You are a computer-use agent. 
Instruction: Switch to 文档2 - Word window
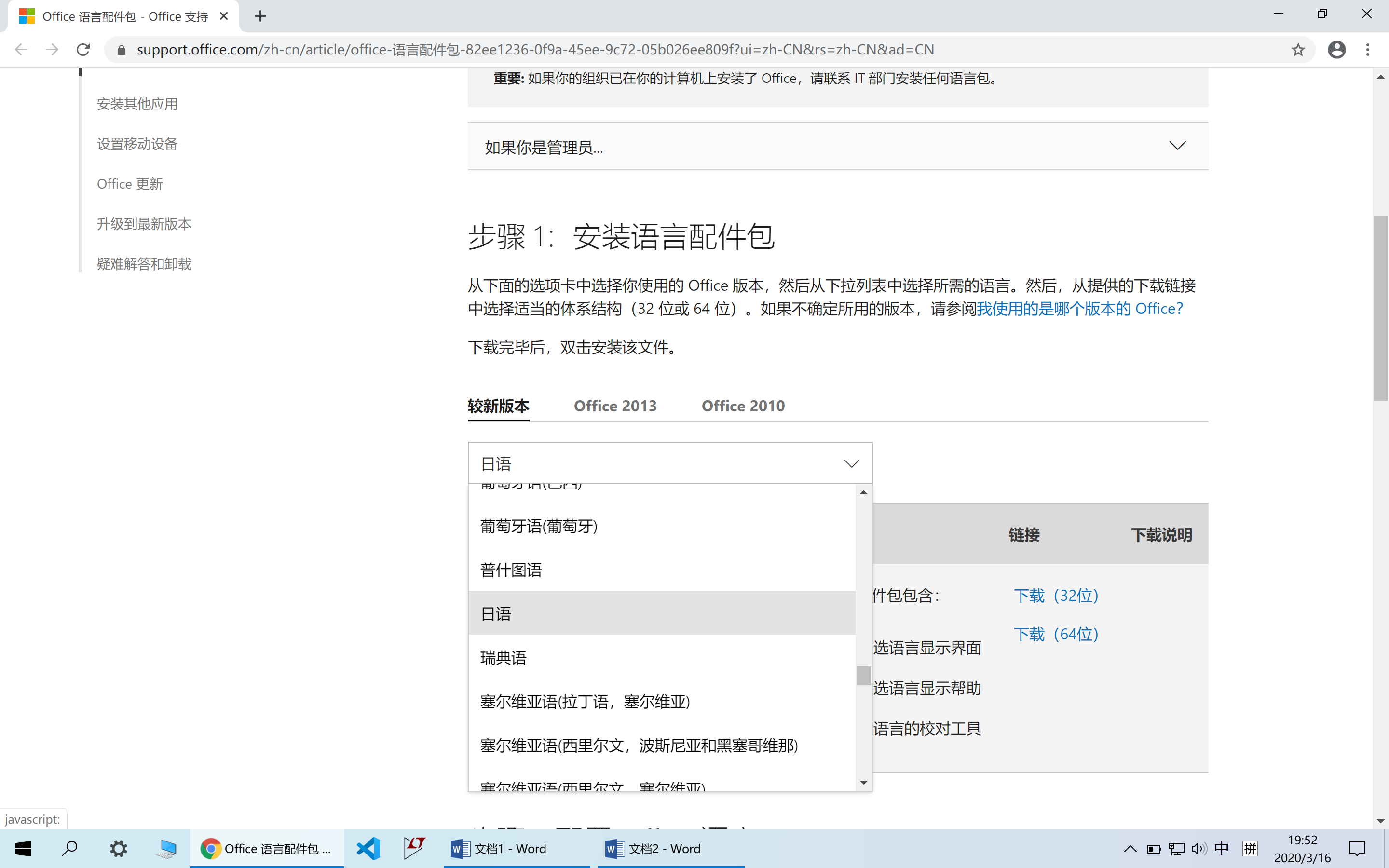670,849
